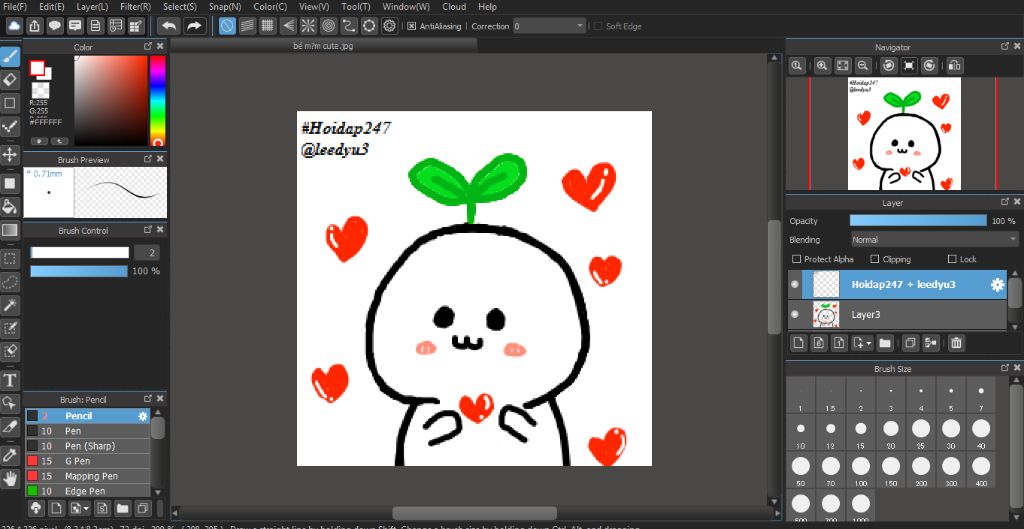This screenshot has width=1024, height=529.
Task: Enable the radial snap guide
Action: [308, 26]
